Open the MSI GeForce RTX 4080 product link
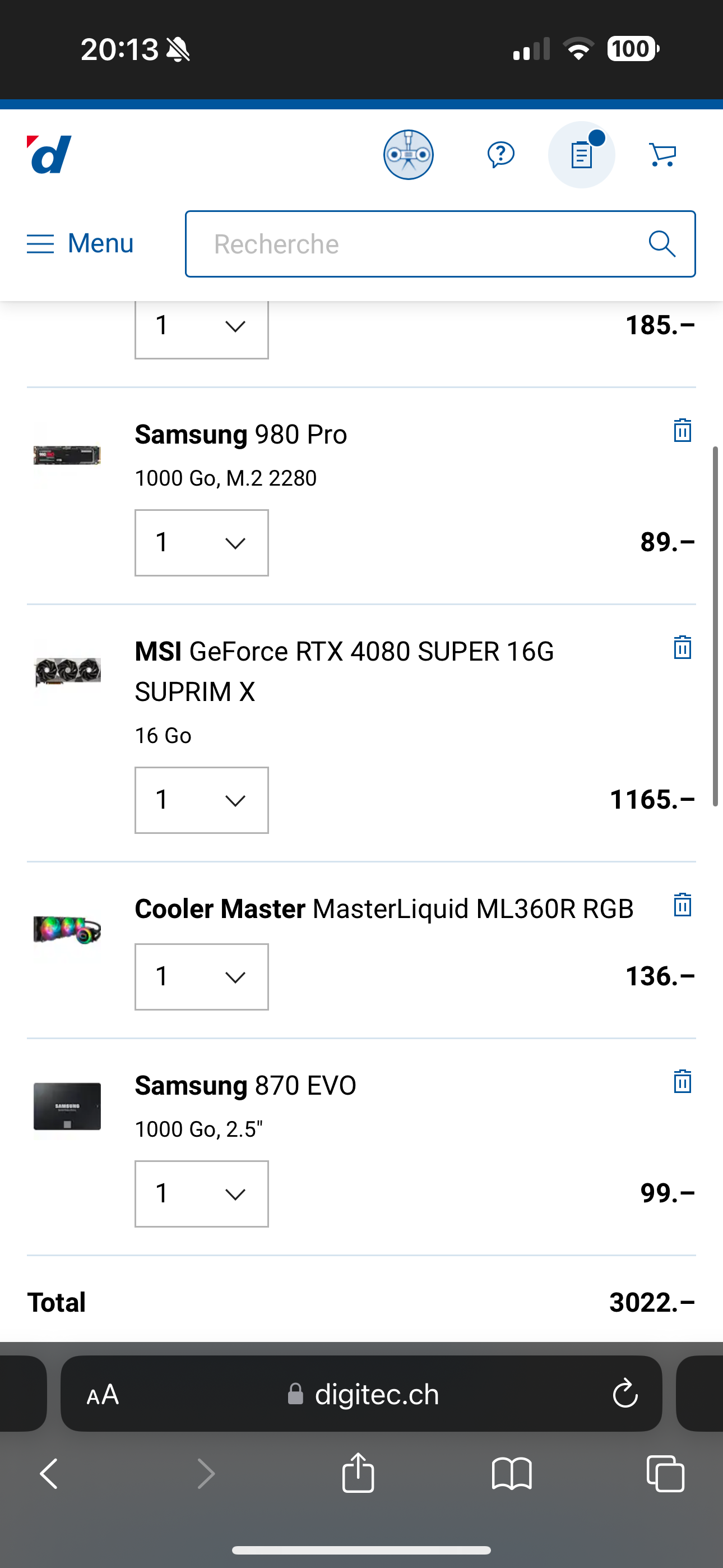The height and width of the screenshot is (1568, 723). click(345, 671)
